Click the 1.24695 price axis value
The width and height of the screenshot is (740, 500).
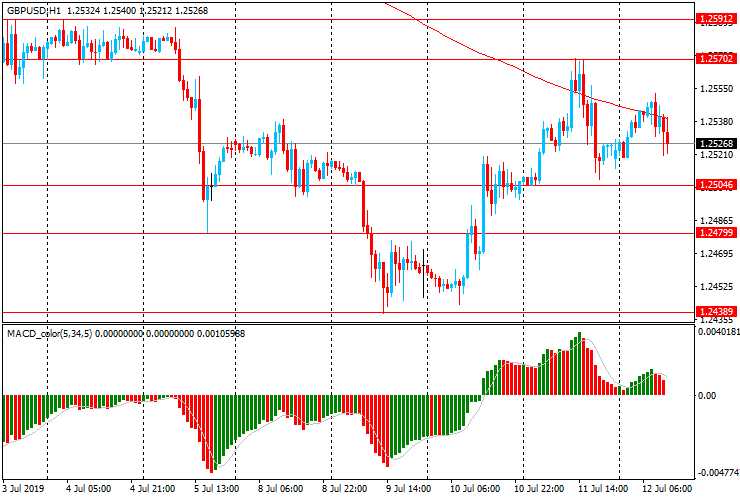point(717,254)
